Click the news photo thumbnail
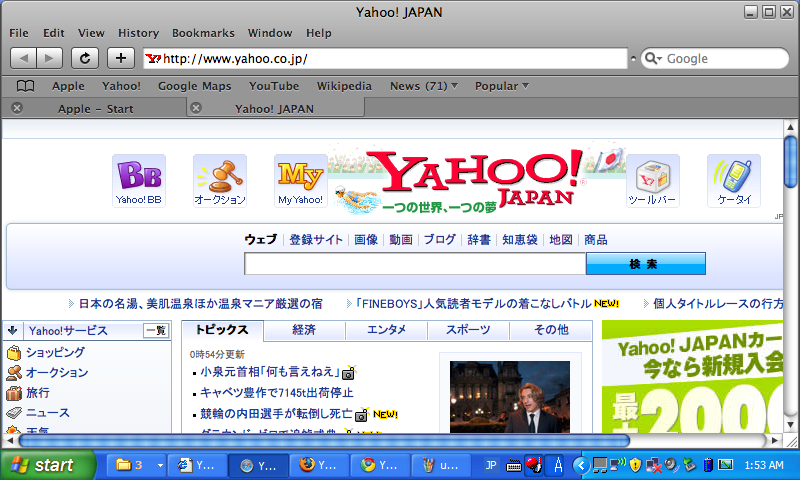800x480 pixels. 510,397
